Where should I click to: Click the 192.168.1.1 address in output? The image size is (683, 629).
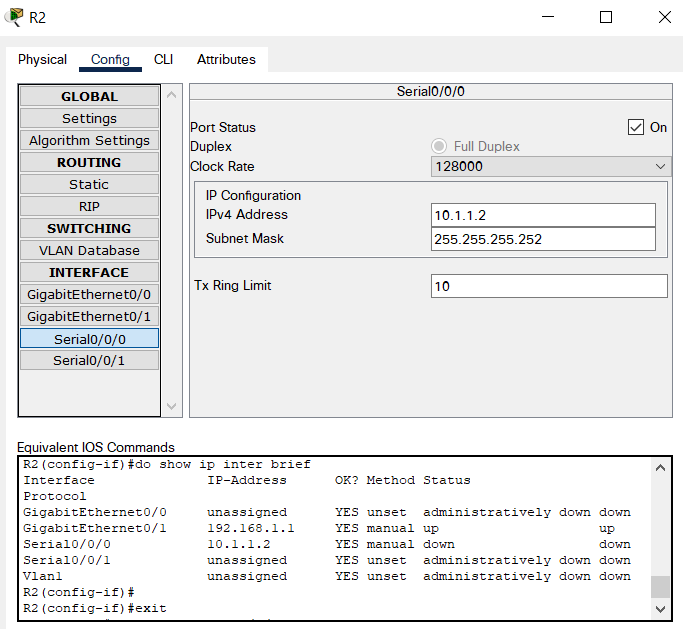pyautogui.click(x=251, y=528)
